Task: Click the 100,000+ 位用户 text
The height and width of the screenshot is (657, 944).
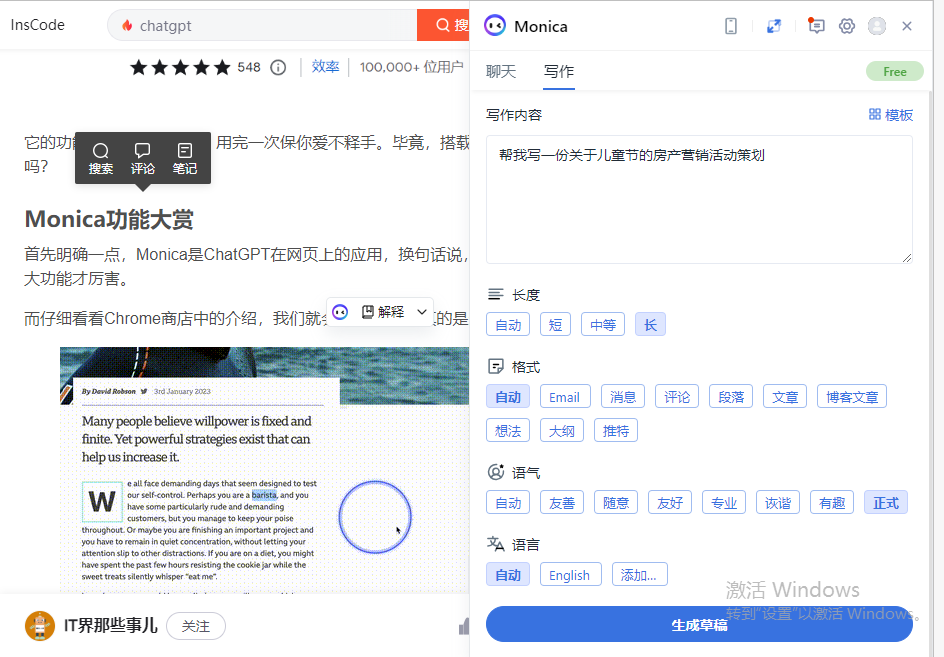Action: point(412,67)
